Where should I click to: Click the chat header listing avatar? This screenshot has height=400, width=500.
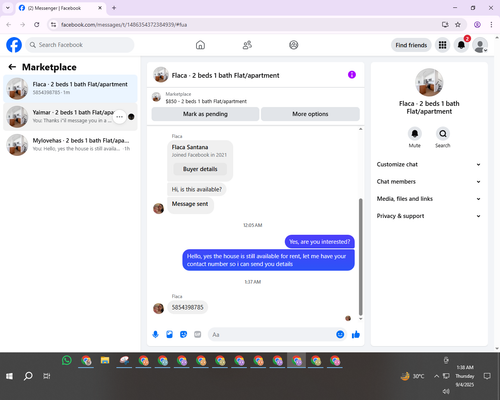[x=161, y=75]
